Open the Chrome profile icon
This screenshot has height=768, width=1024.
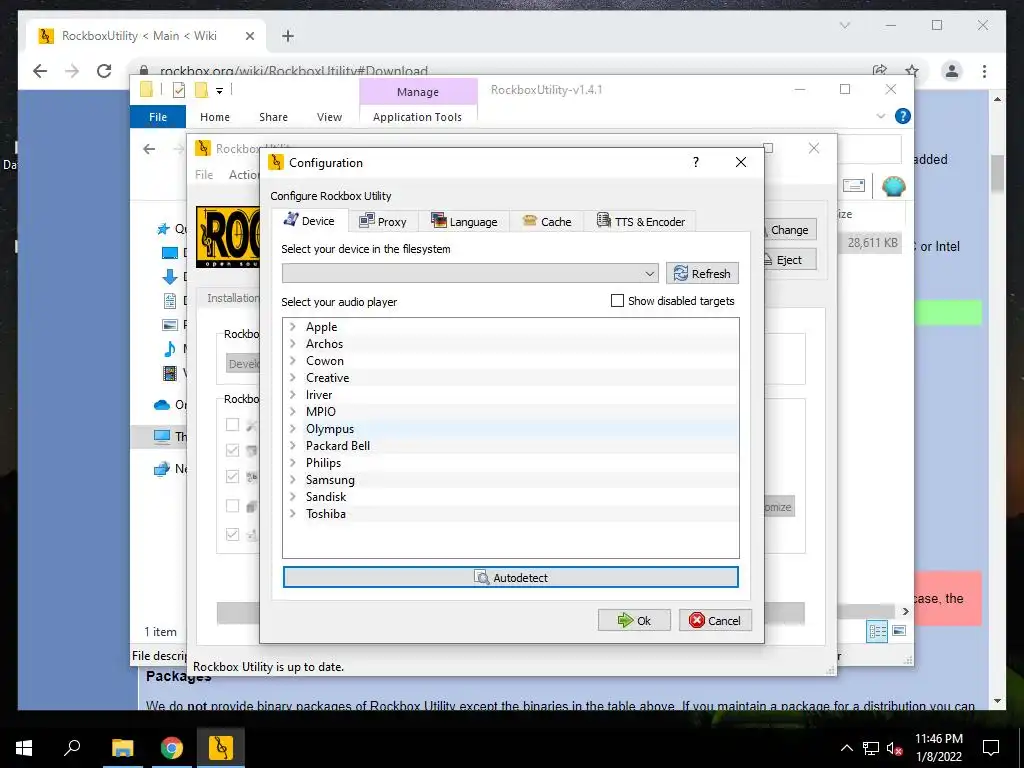tap(952, 71)
